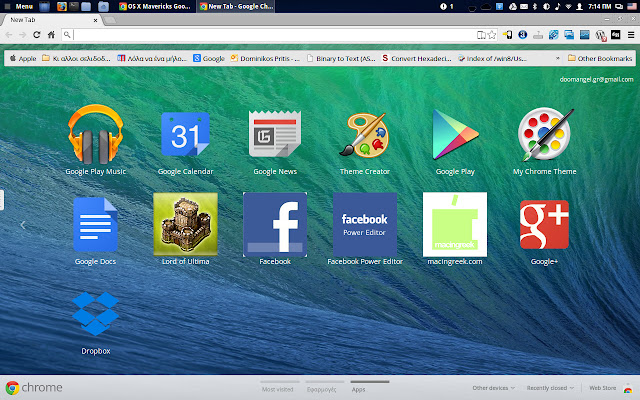
Task: Switch to the Most visited page
Action: [x=278, y=389]
